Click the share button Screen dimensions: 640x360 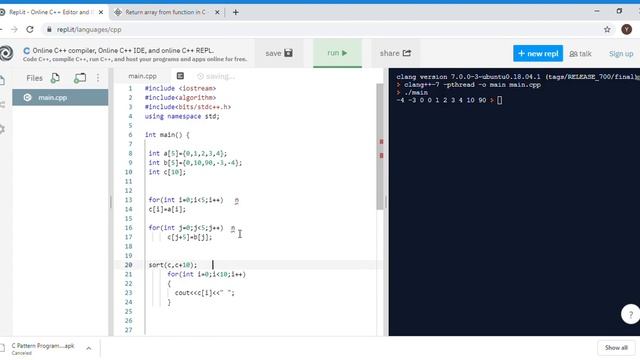[395, 53]
